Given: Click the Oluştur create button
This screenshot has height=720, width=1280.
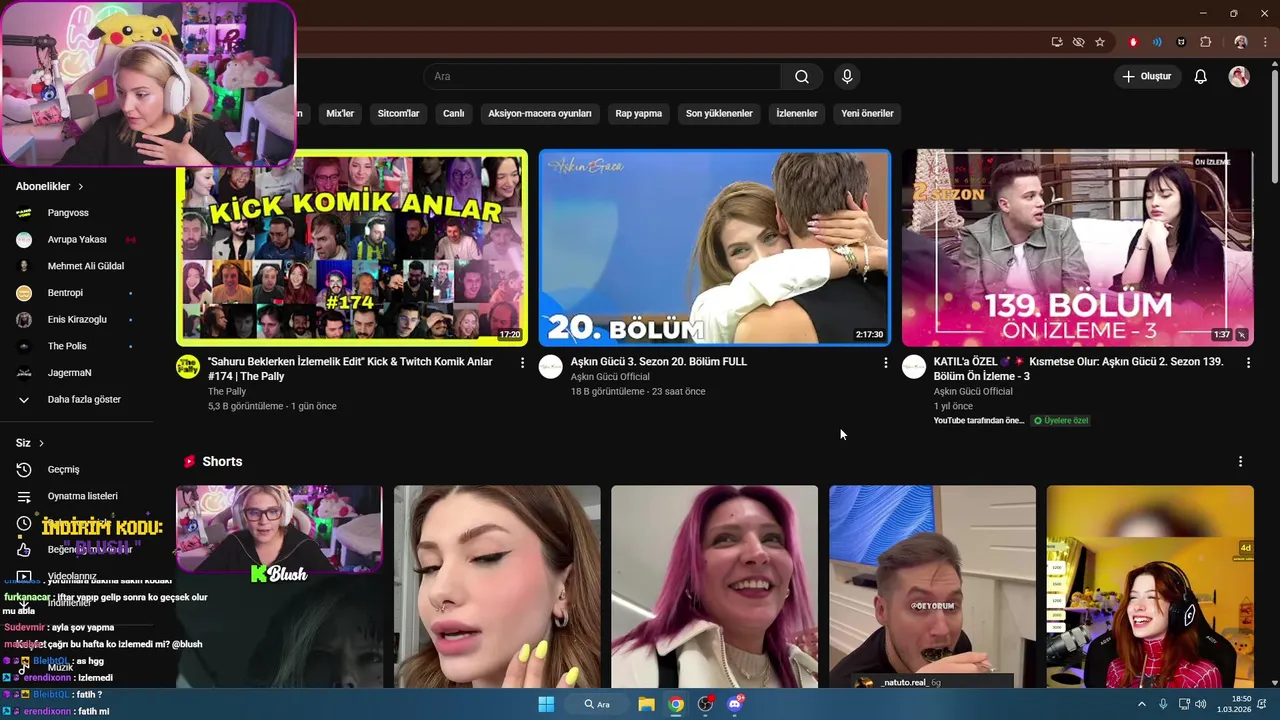Looking at the screenshot, I should (x=1146, y=77).
